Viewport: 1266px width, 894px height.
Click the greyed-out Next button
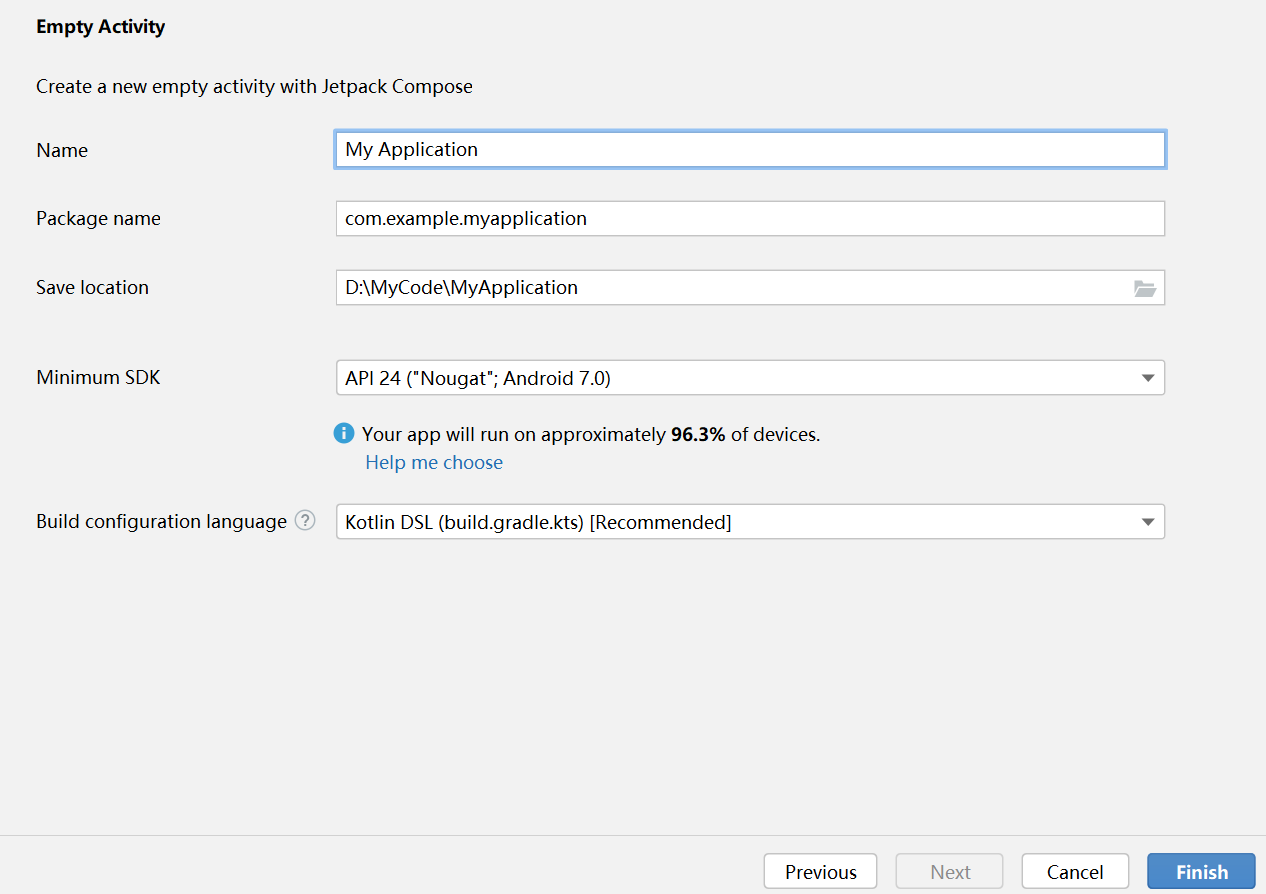pyautogui.click(x=949, y=872)
